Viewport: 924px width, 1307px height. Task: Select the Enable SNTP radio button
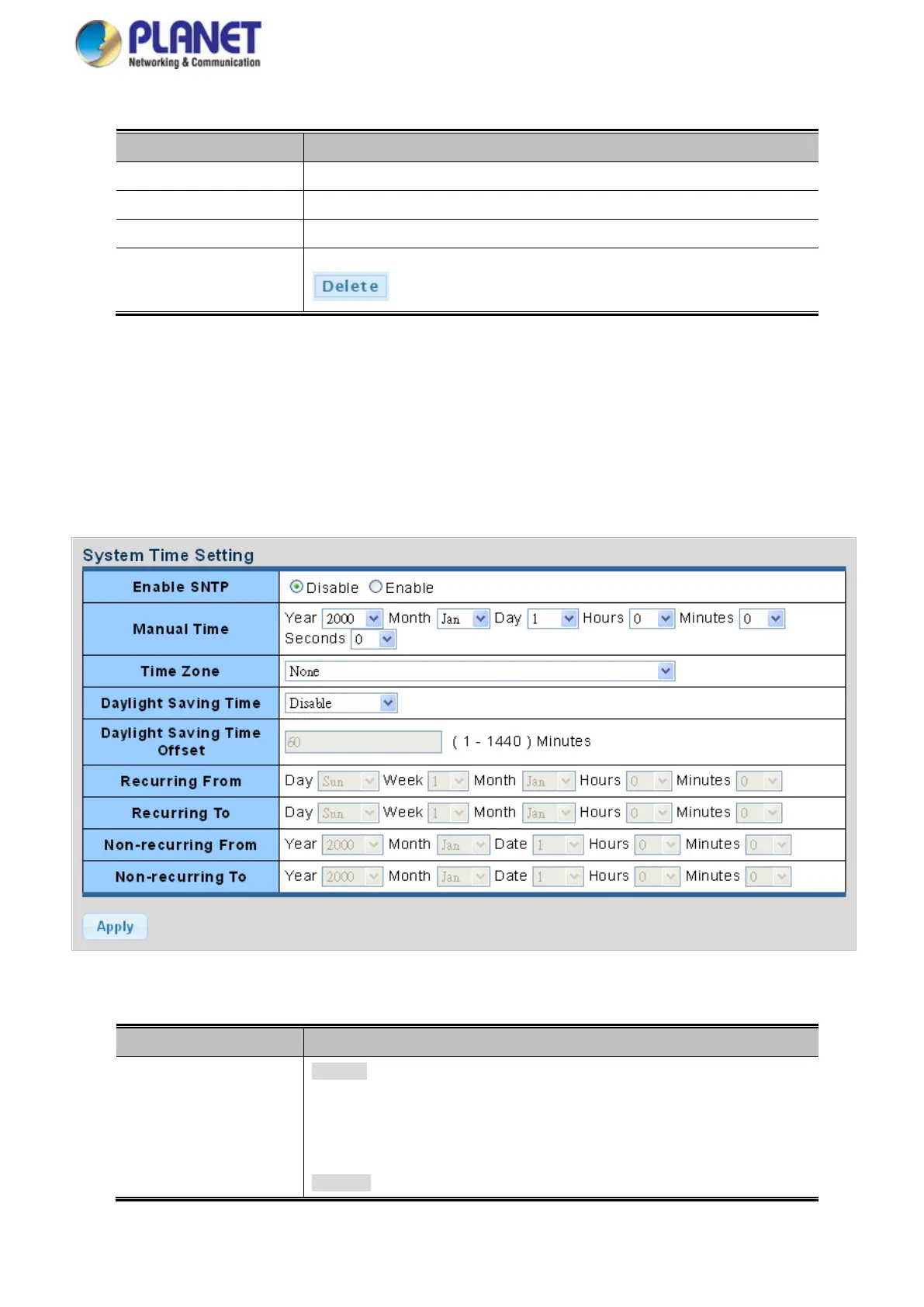375,587
